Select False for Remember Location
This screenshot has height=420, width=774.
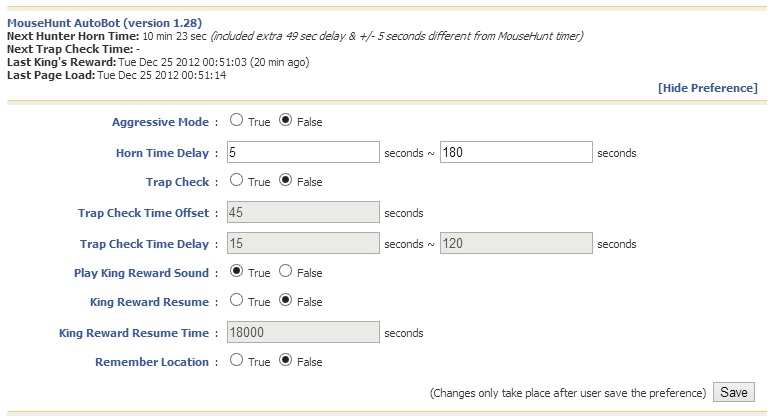tap(286, 360)
